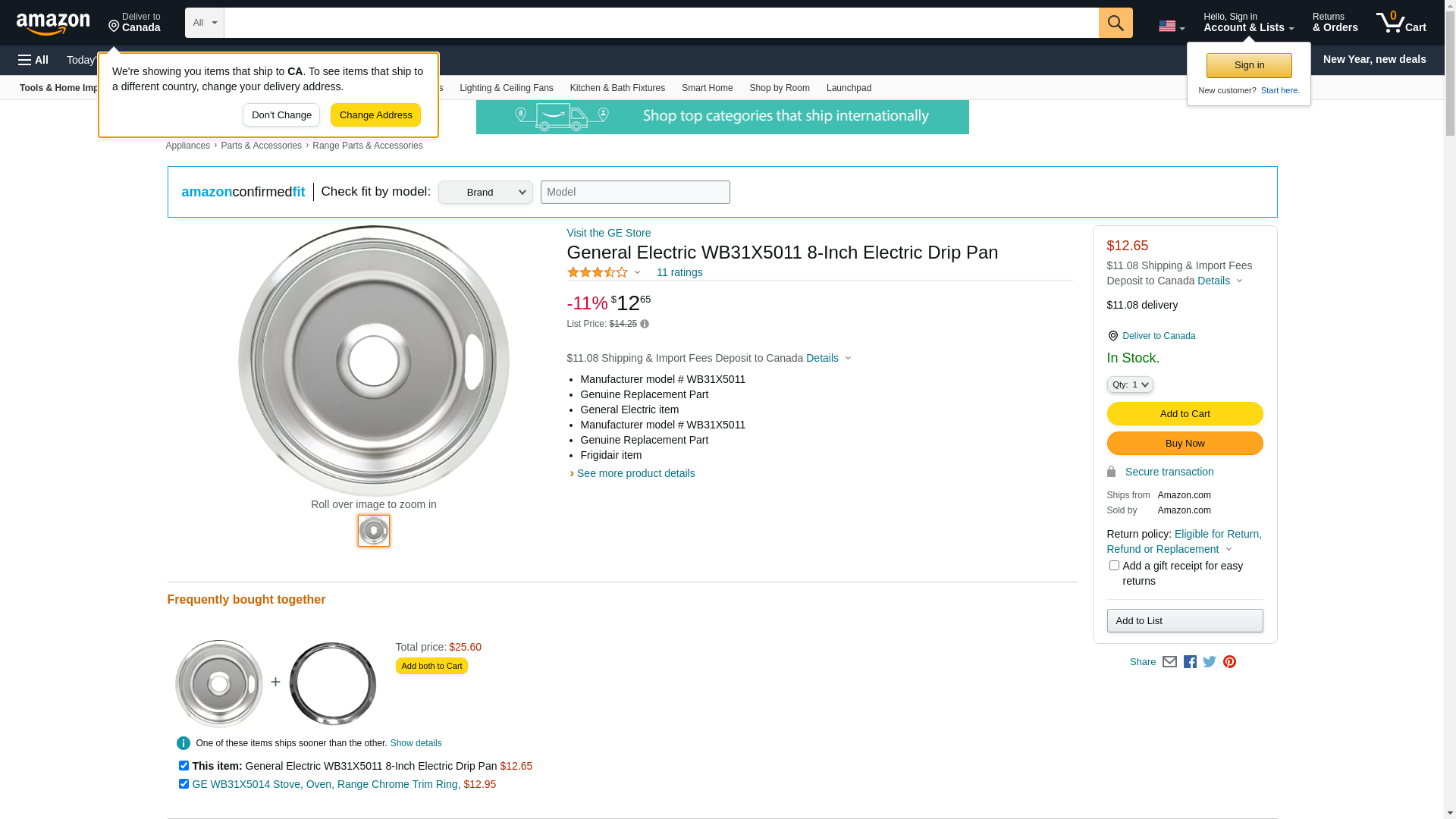Share the product via email icon
Image resolution: width=1456 pixels, height=819 pixels.
coord(1169,662)
